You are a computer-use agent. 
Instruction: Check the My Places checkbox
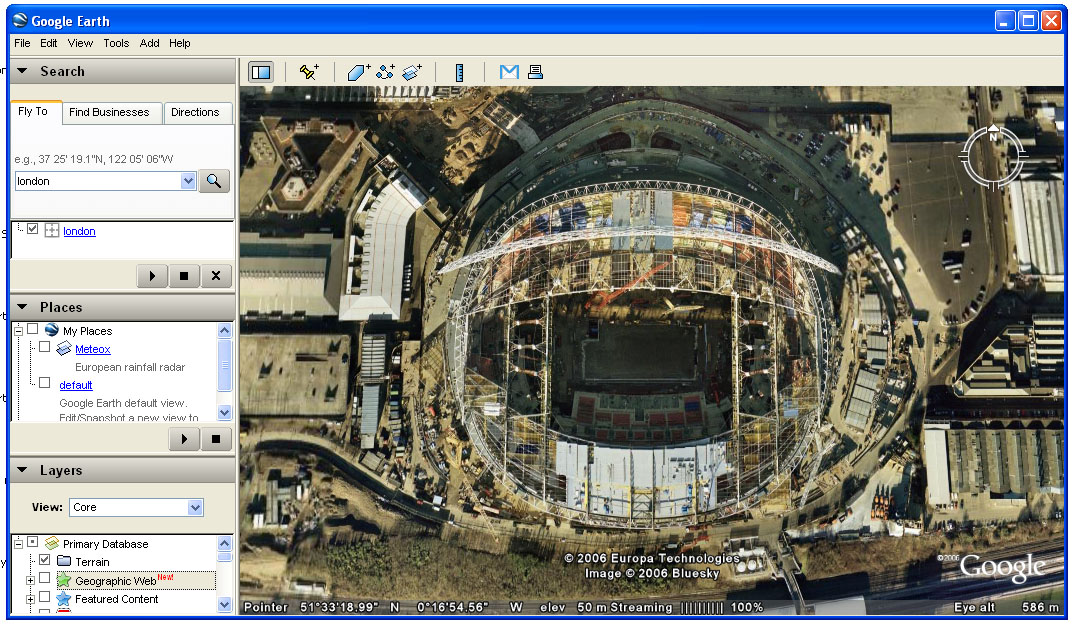tap(32, 329)
